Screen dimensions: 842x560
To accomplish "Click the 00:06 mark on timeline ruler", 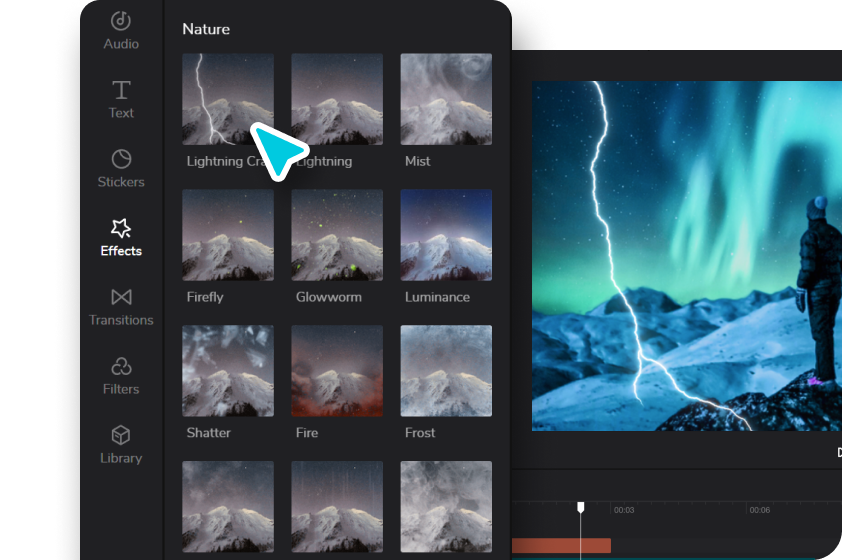I will tap(759, 510).
